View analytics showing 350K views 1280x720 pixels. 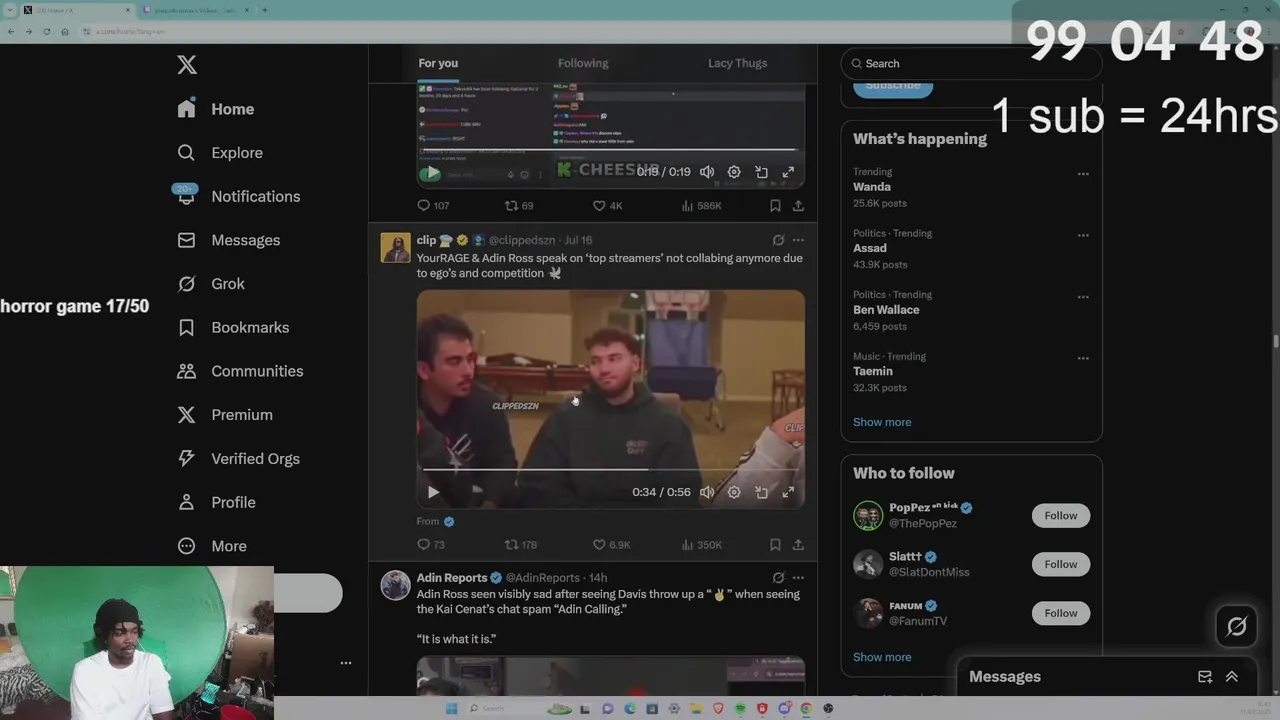(701, 545)
